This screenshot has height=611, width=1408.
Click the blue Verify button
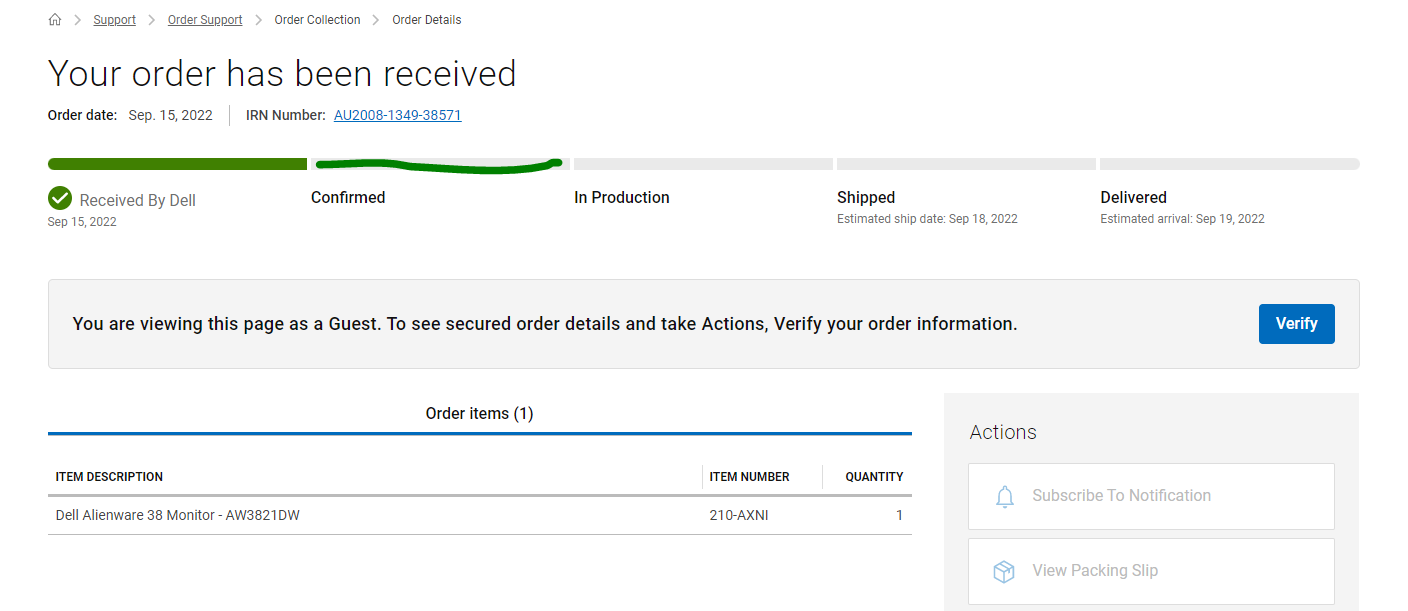pyautogui.click(x=1296, y=324)
